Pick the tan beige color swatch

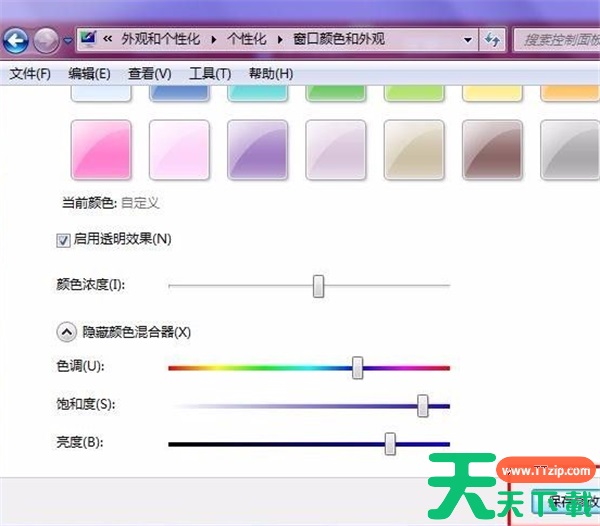pyautogui.click(x=414, y=150)
